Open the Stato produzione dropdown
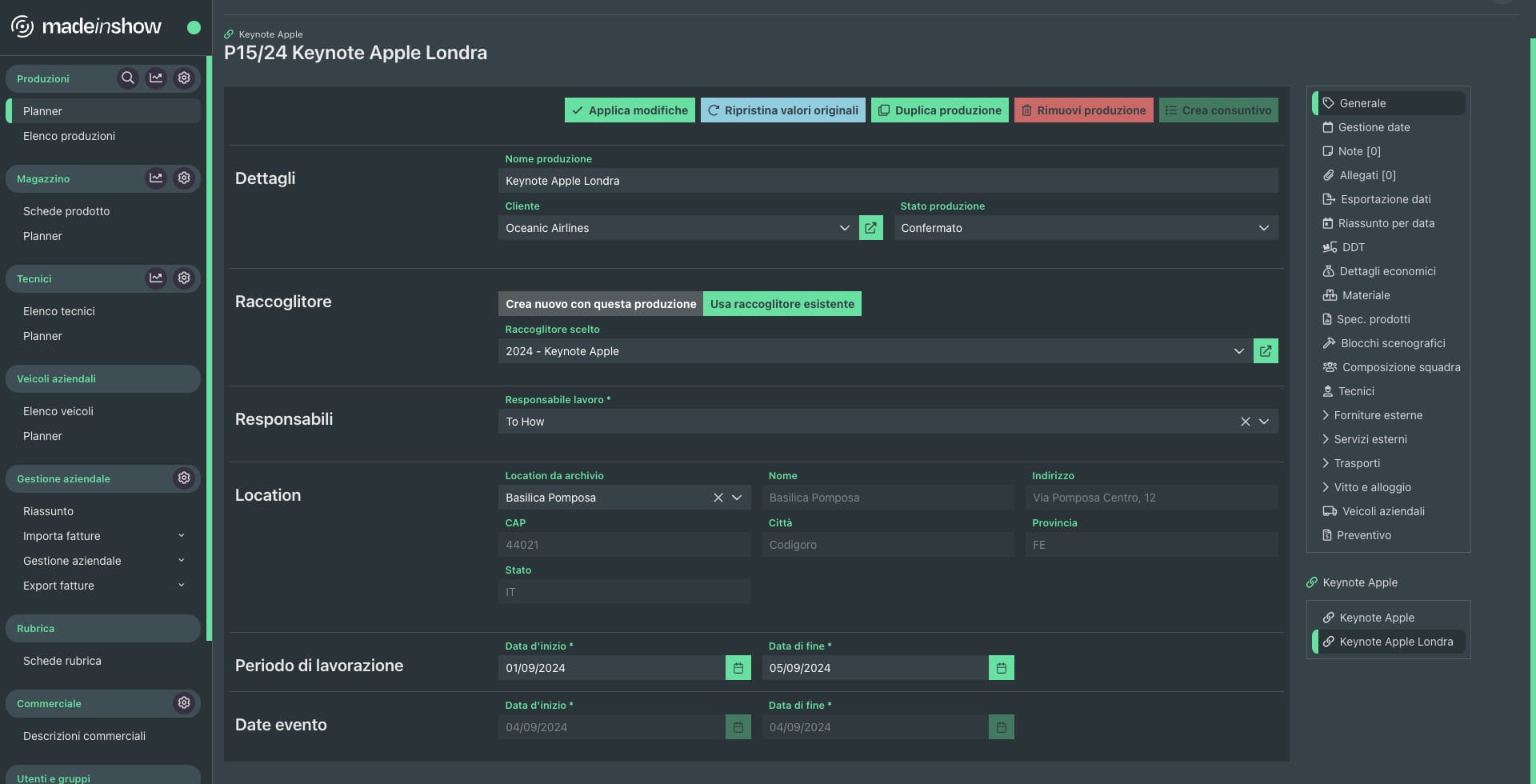This screenshot has height=784, width=1536. (1086, 228)
